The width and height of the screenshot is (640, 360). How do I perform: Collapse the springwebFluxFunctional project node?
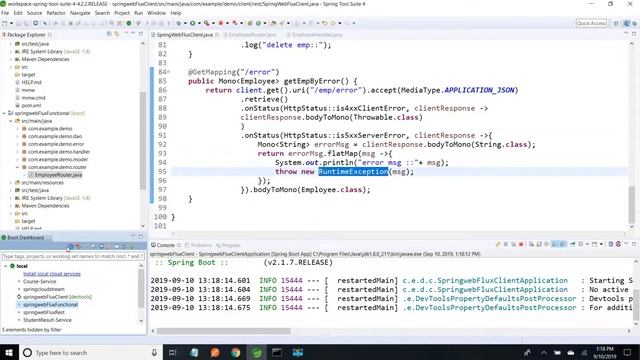pos(4,113)
